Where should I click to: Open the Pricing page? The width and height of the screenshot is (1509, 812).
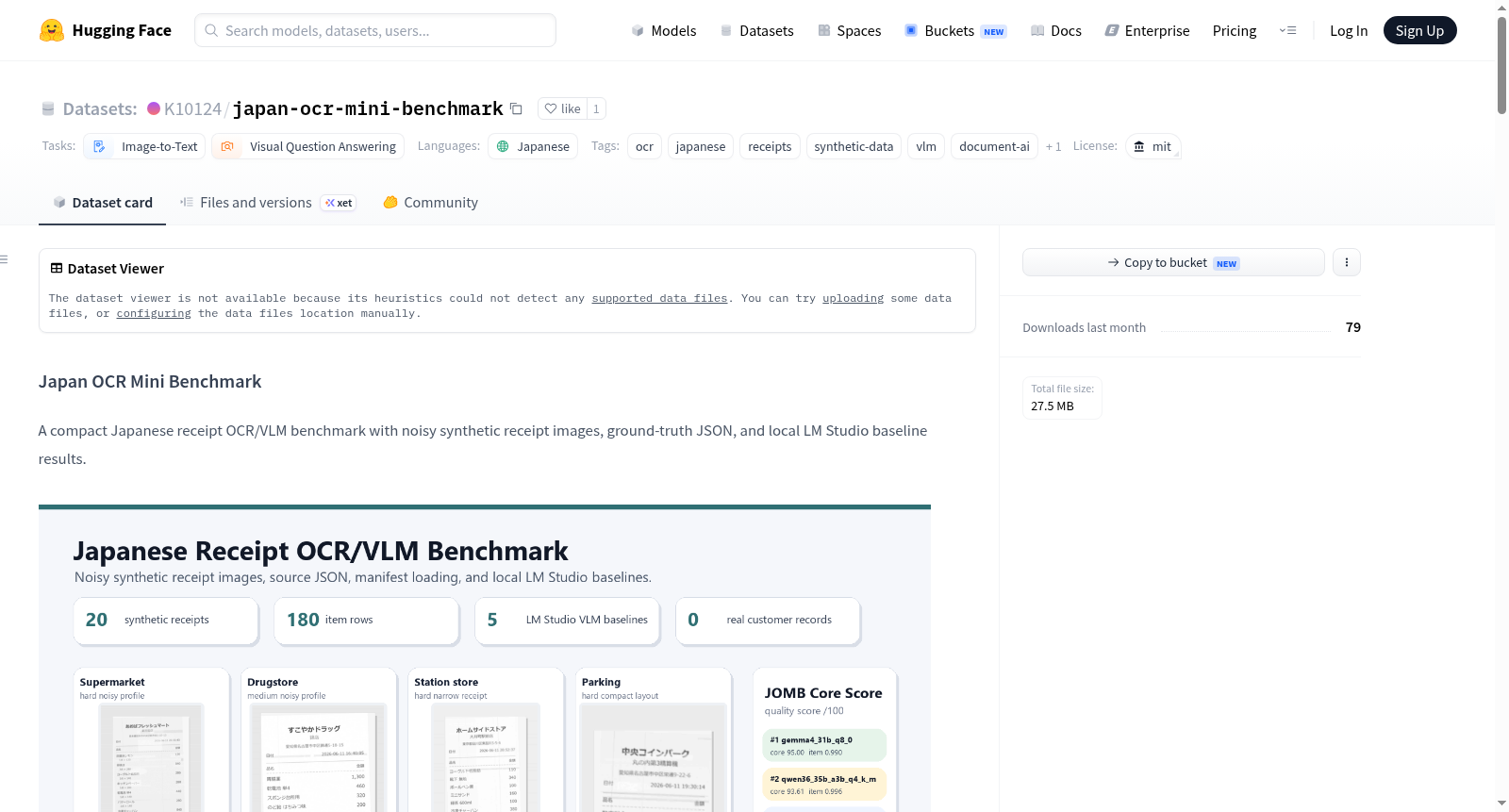[x=1235, y=31]
